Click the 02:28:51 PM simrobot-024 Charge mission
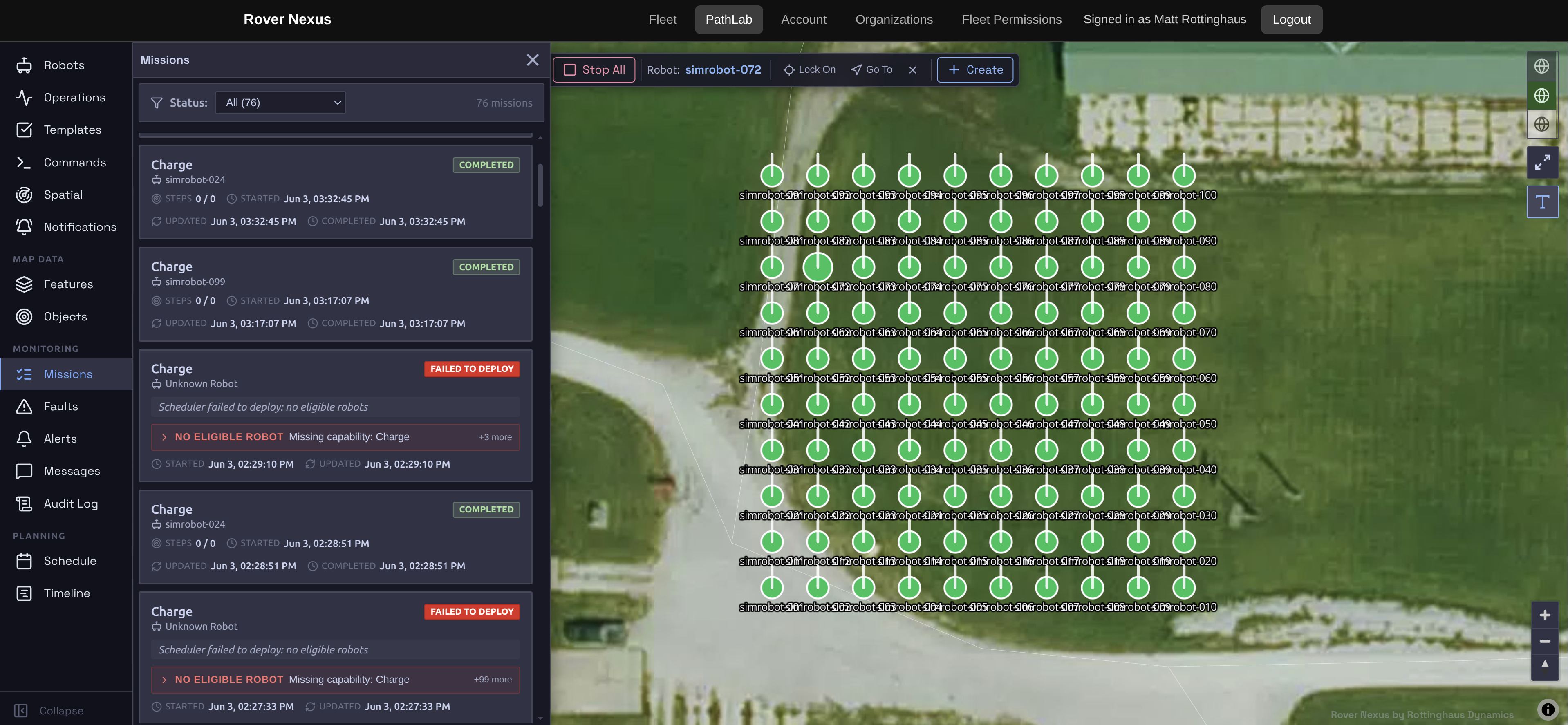 point(336,537)
